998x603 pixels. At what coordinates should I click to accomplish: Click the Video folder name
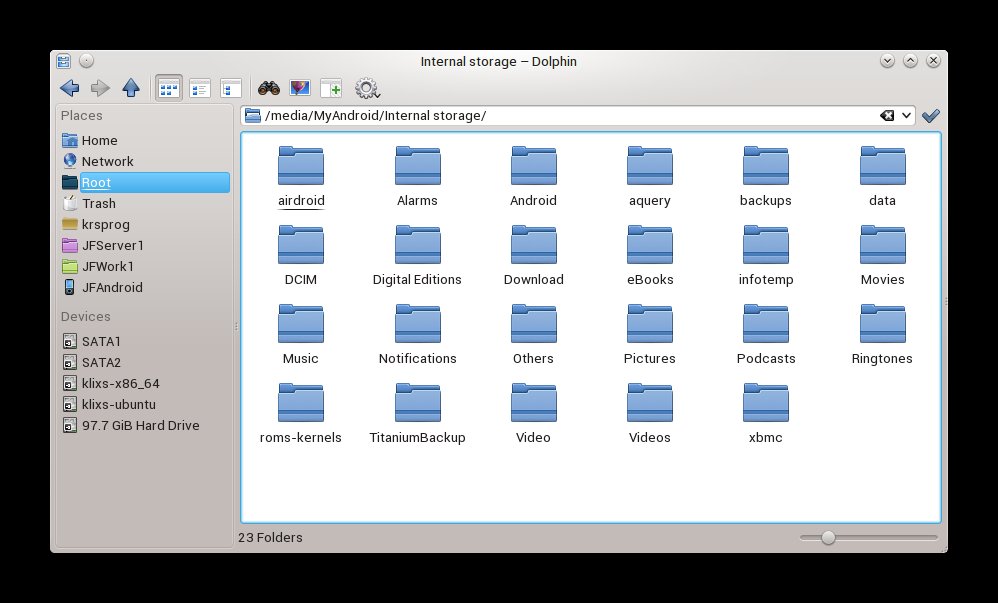pyautogui.click(x=533, y=437)
